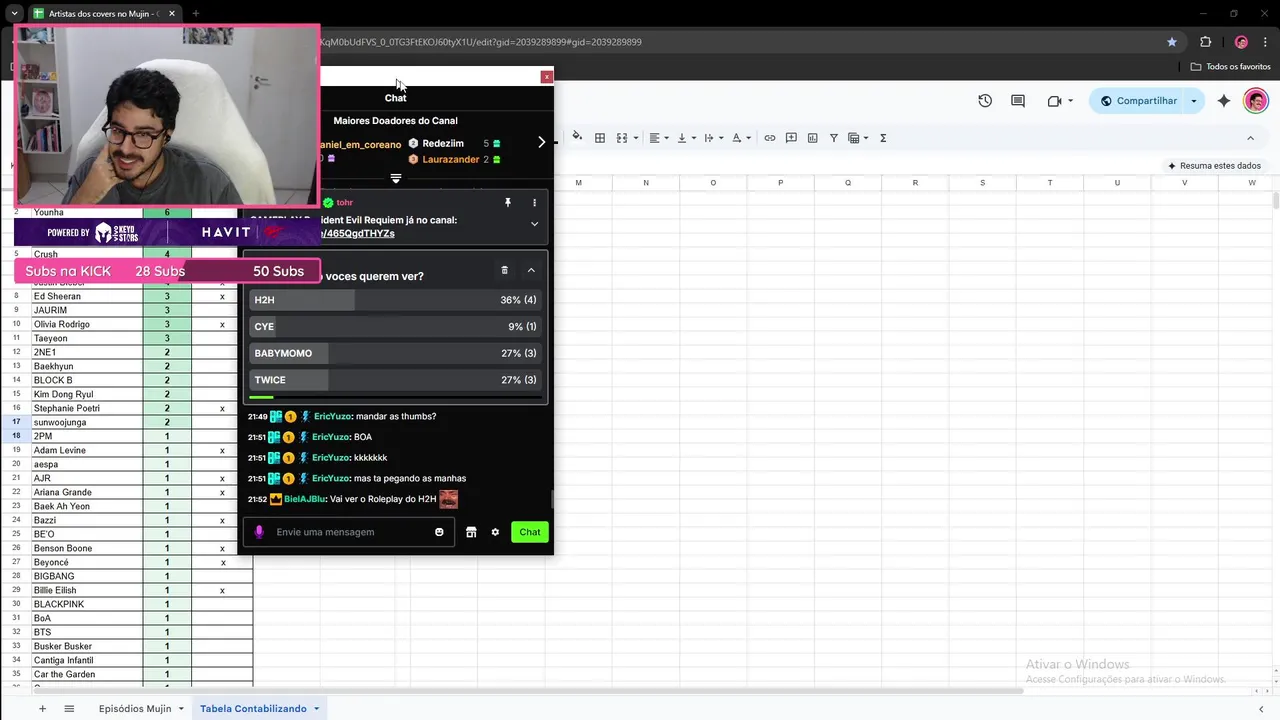Click the text wrapping icon
This screenshot has height=720, width=1280.
click(x=709, y=138)
